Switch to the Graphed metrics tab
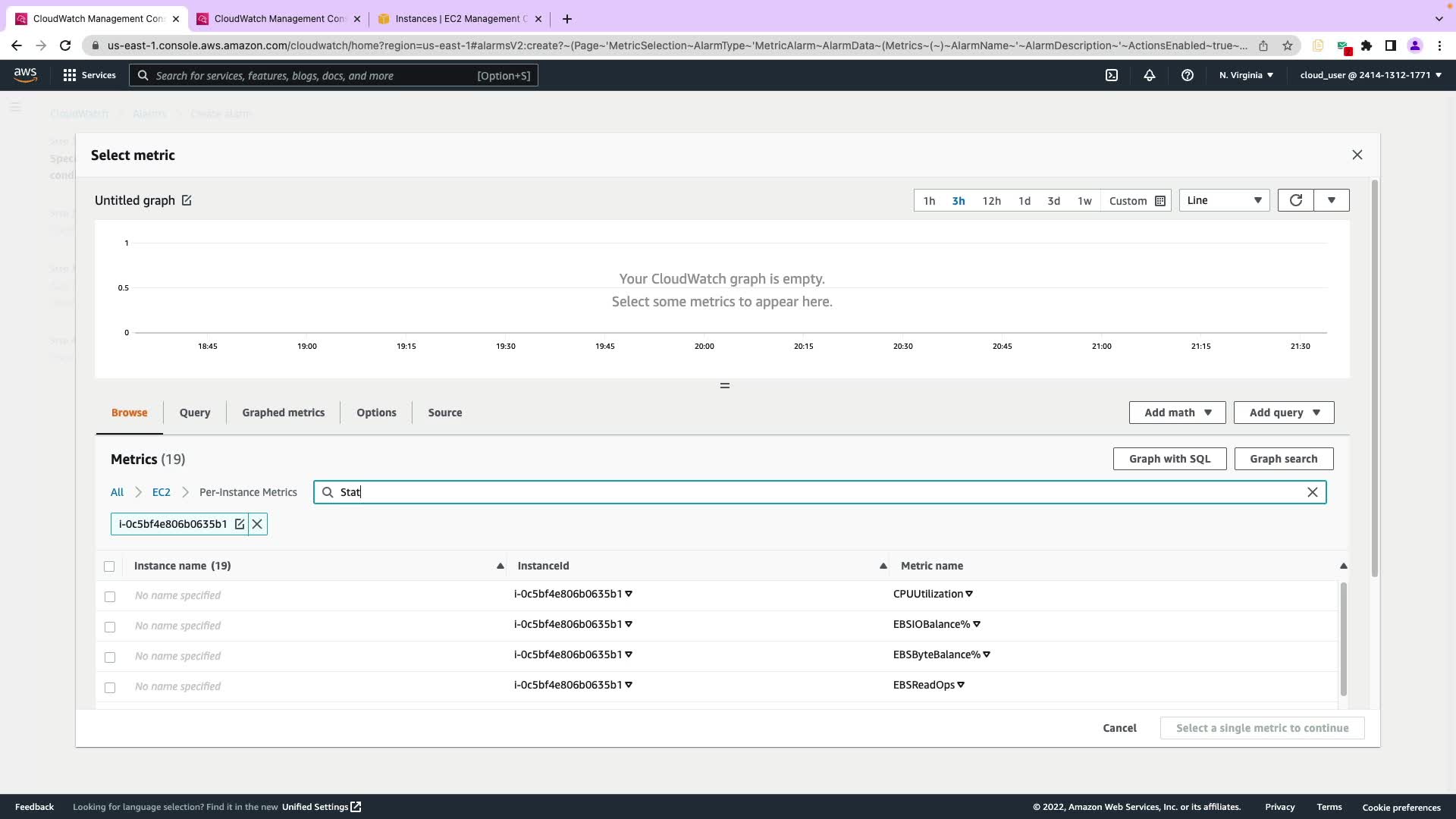Image resolution: width=1456 pixels, height=819 pixels. point(283,413)
